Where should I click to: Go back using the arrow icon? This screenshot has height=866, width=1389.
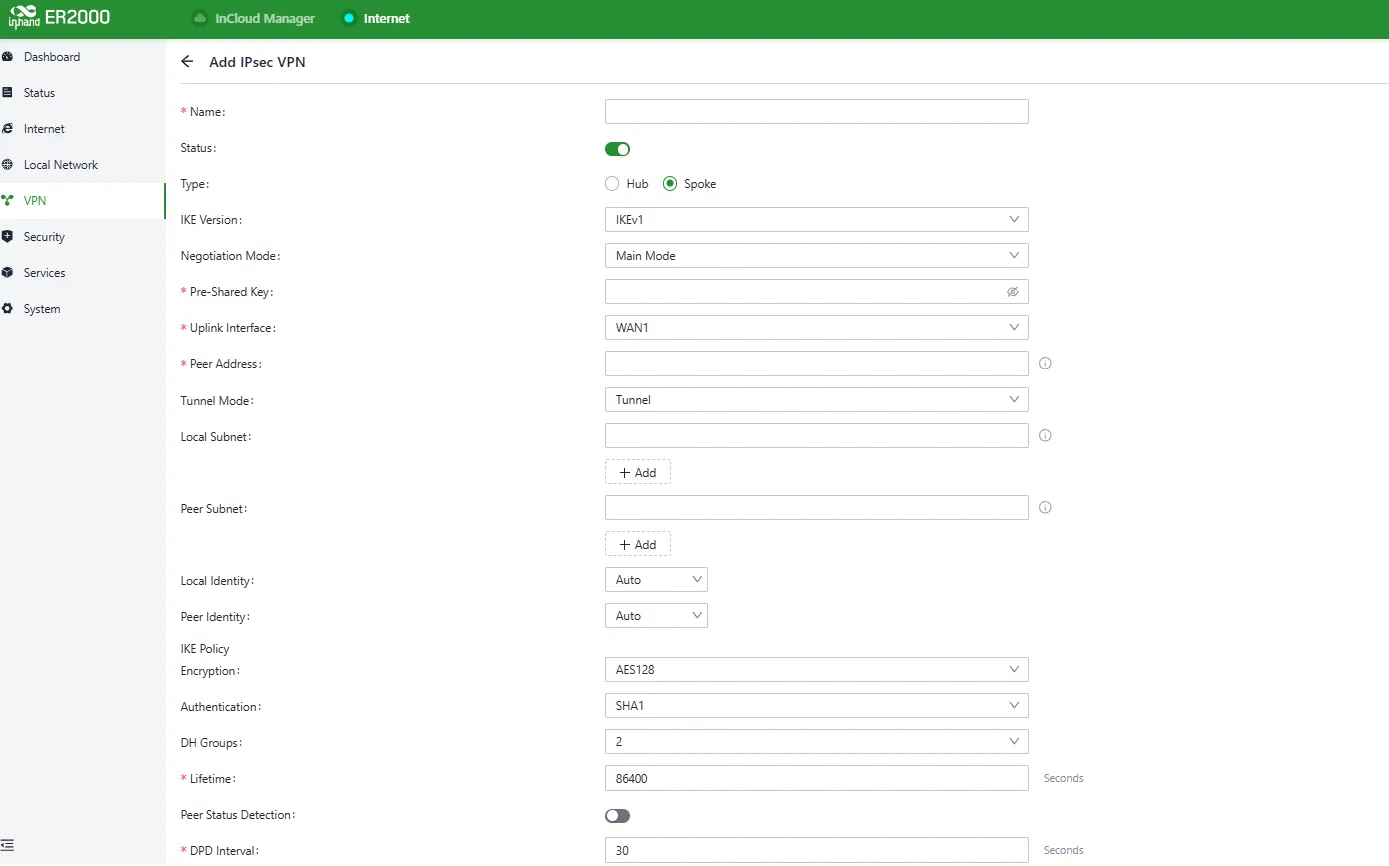pyautogui.click(x=187, y=62)
